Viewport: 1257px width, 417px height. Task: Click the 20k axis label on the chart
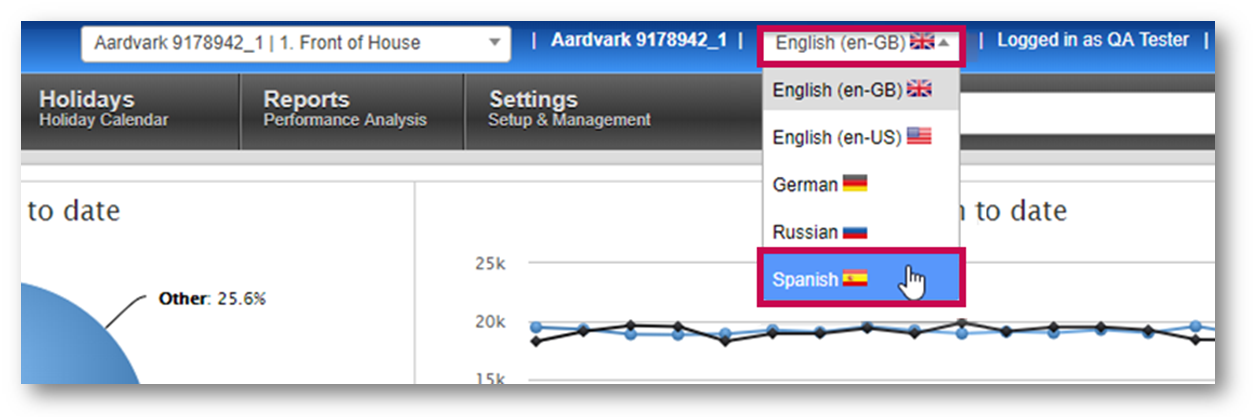488,321
